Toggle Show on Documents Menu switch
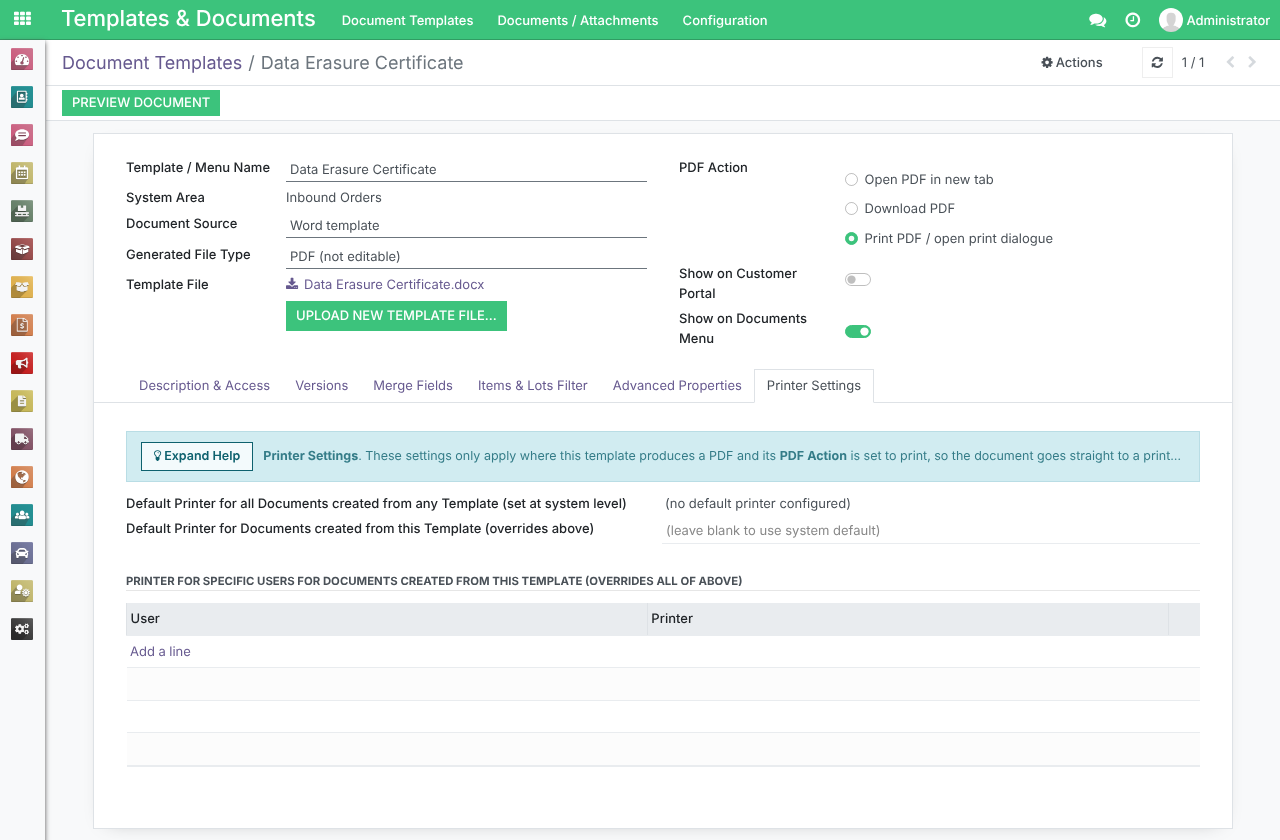 point(858,331)
